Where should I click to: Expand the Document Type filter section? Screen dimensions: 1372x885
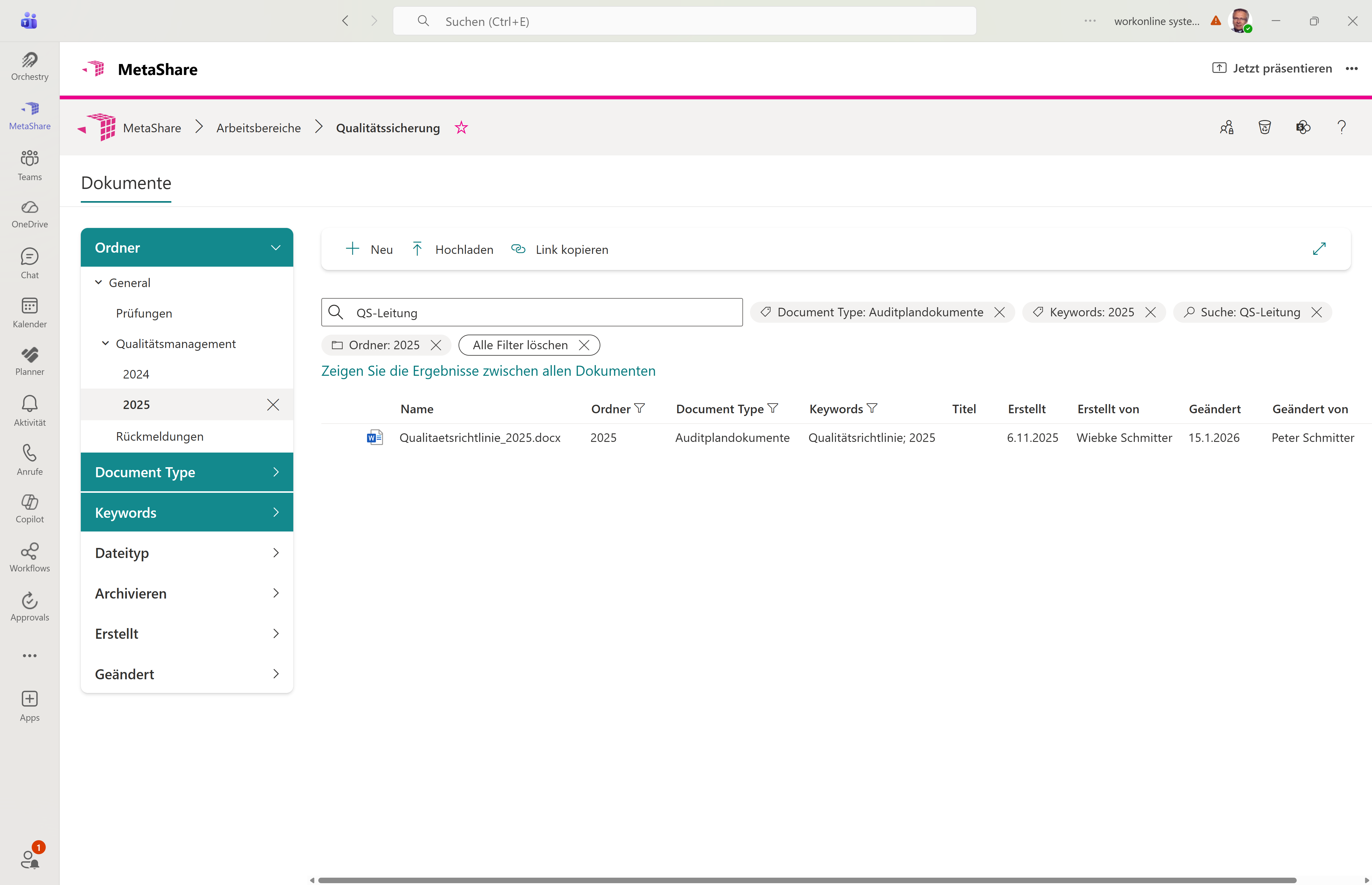187,472
